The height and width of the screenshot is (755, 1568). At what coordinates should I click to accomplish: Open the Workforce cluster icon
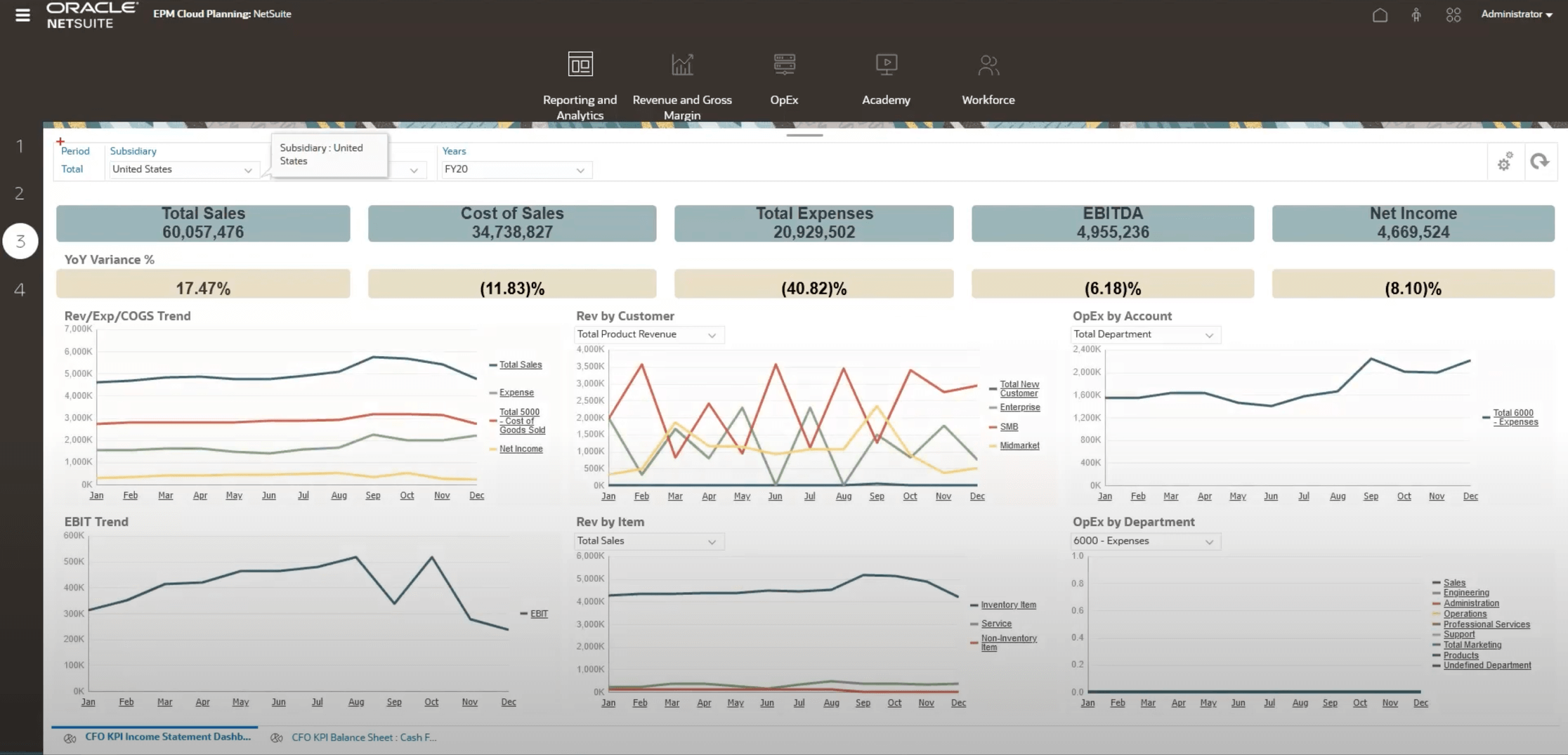point(988,65)
